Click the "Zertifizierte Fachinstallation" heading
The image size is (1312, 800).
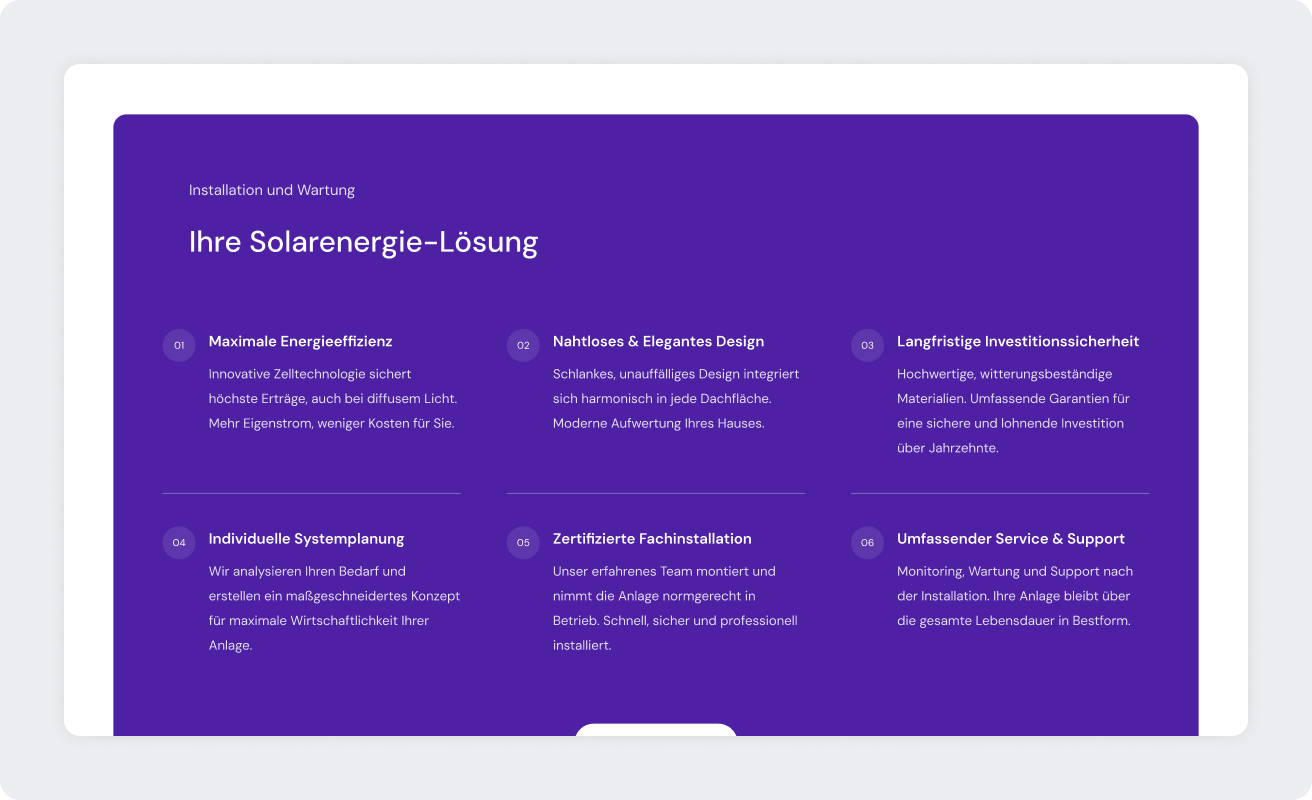652,538
